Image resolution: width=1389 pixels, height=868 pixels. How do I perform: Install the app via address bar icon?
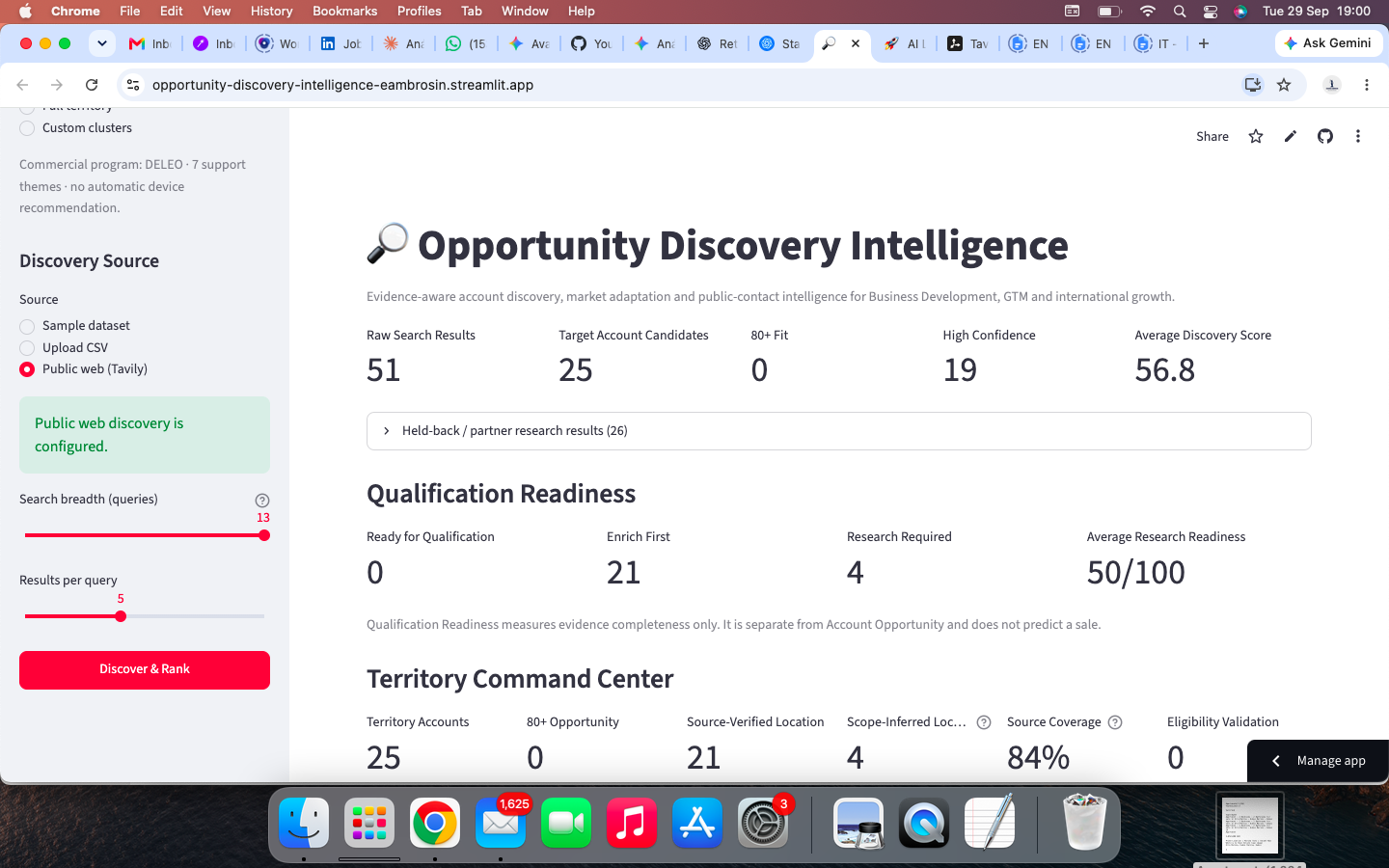pos(1252,85)
